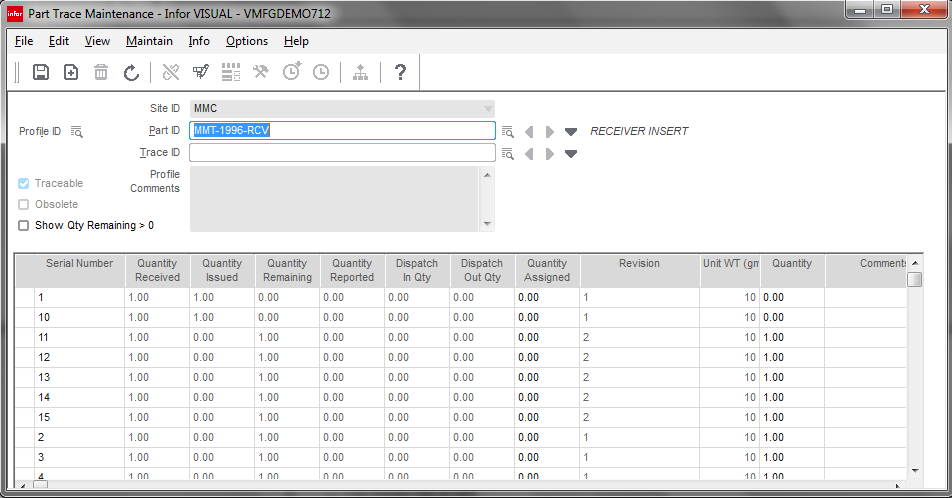Image resolution: width=952 pixels, height=498 pixels.
Task: Select serial number 11 cell
Action: [80, 338]
